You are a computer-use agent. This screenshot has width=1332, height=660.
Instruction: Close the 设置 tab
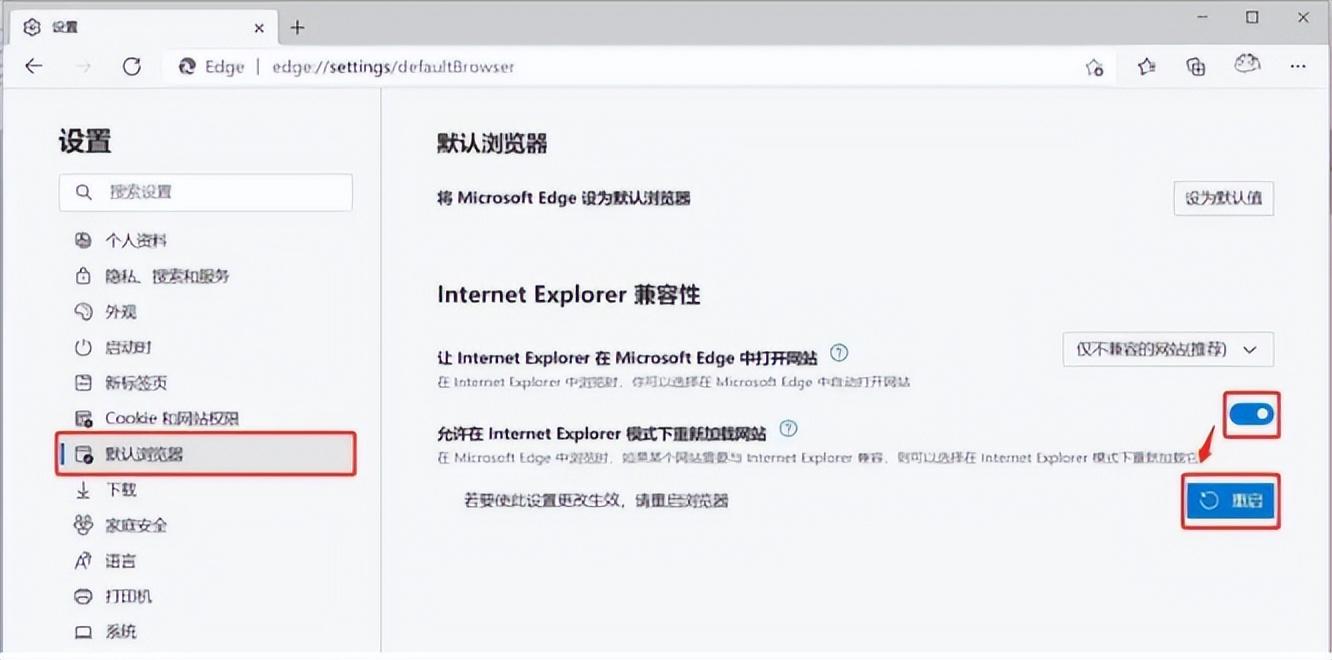click(x=259, y=27)
